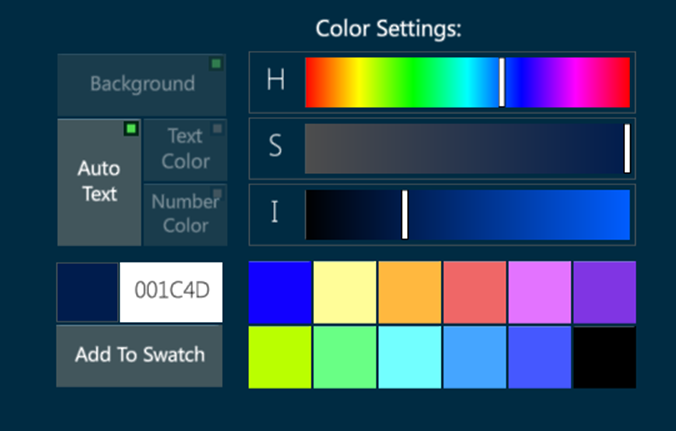This screenshot has height=431, width=676.
Task: Pick the black swatch
Action: click(x=605, y=357)
